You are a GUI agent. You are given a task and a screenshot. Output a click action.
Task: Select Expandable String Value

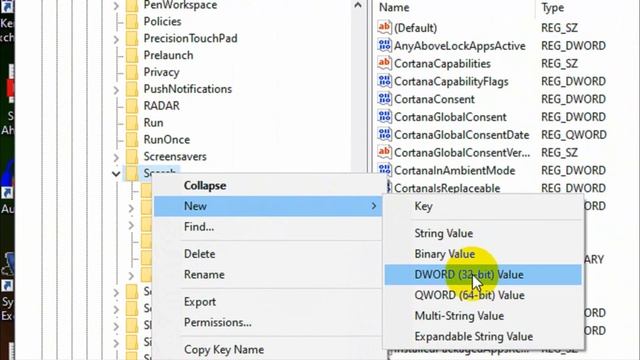(483, 336)
